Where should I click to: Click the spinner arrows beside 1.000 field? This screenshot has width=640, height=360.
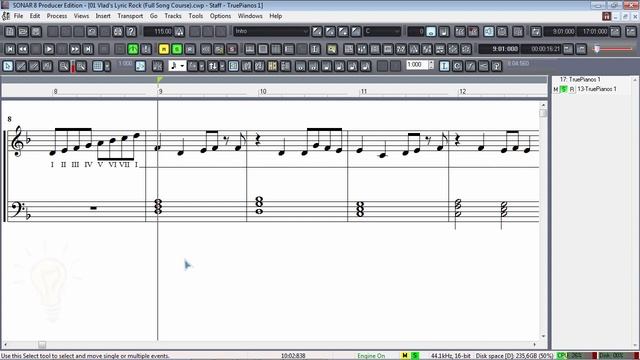pyautogui.click(x=431, y=65)
